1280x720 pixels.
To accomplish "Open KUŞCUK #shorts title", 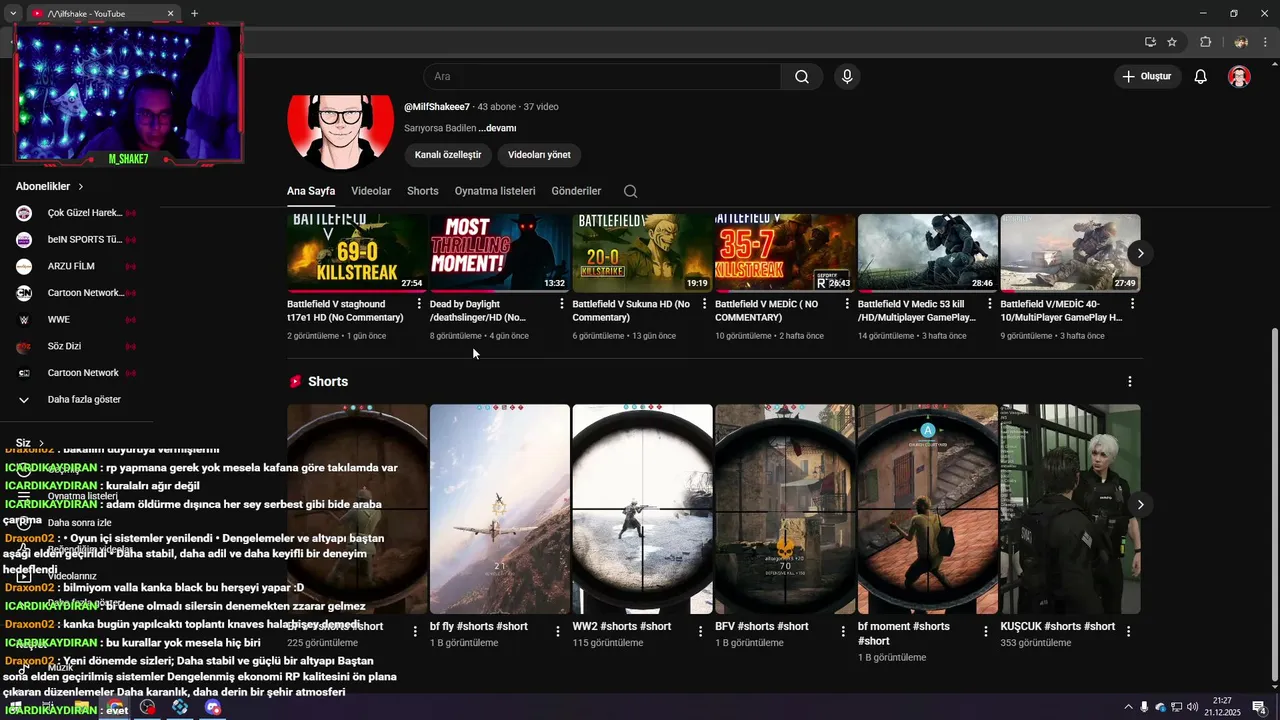I will [x=1057, y=627].
